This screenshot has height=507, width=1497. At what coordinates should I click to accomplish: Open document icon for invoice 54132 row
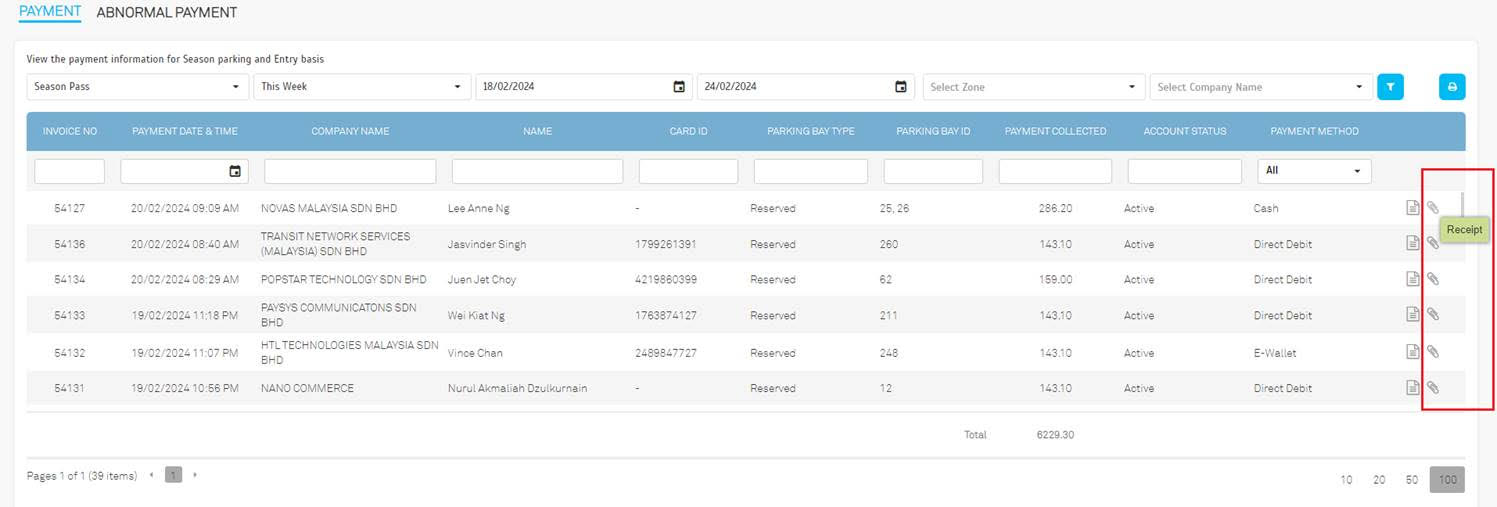1413,352
